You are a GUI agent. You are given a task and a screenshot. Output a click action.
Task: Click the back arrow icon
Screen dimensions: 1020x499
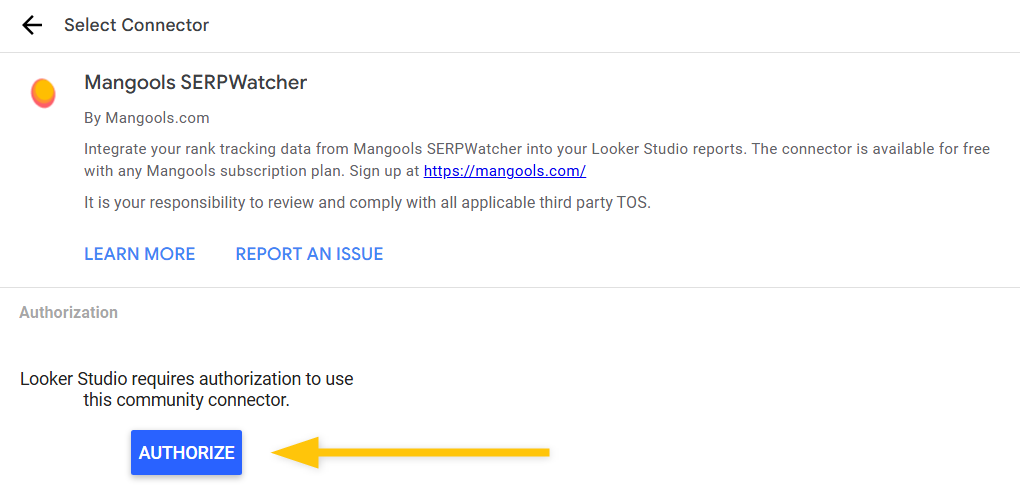click(32, 25)
